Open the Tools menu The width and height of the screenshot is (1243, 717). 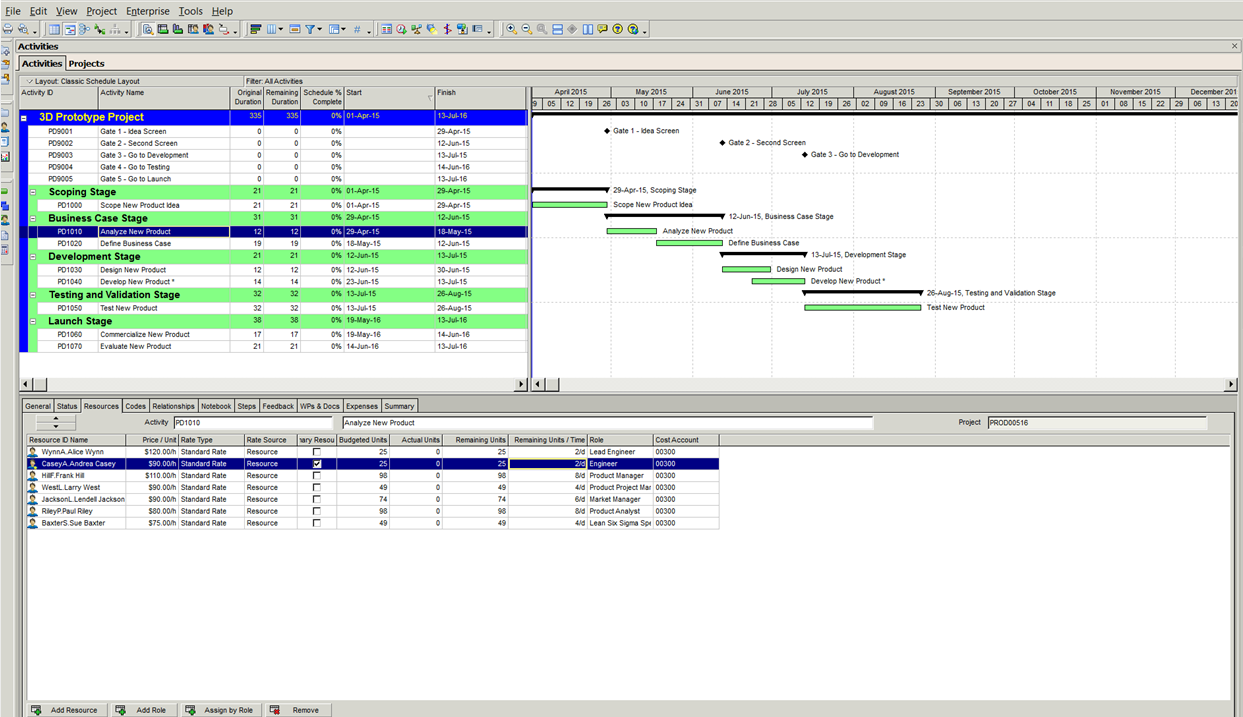190,11
